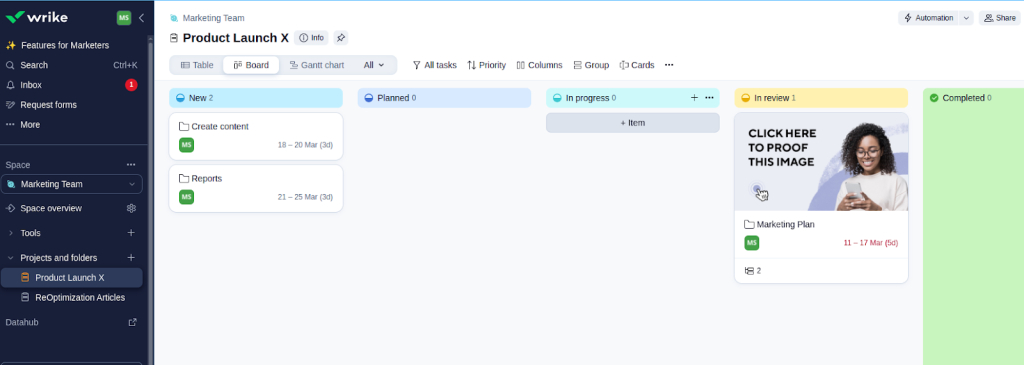1024x365 pixels.
Task: Switch to the Table view tab
Action: 197,65
